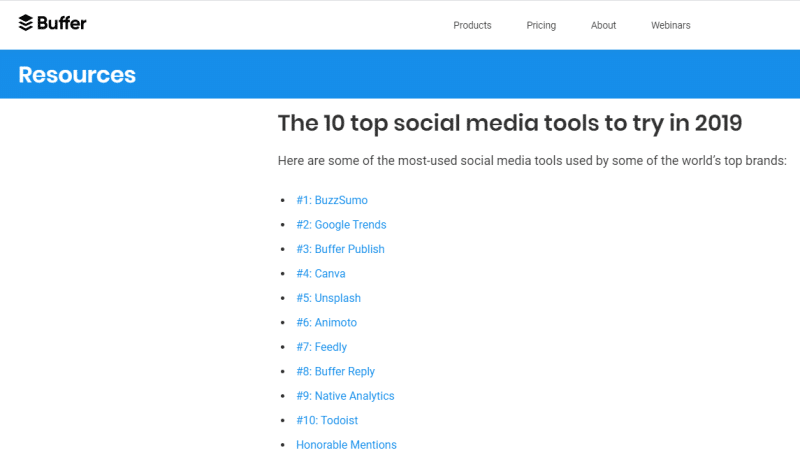Click the intro paragraph about top brands
The height and width of the screenshot is (469, 800).
[532, 161]
